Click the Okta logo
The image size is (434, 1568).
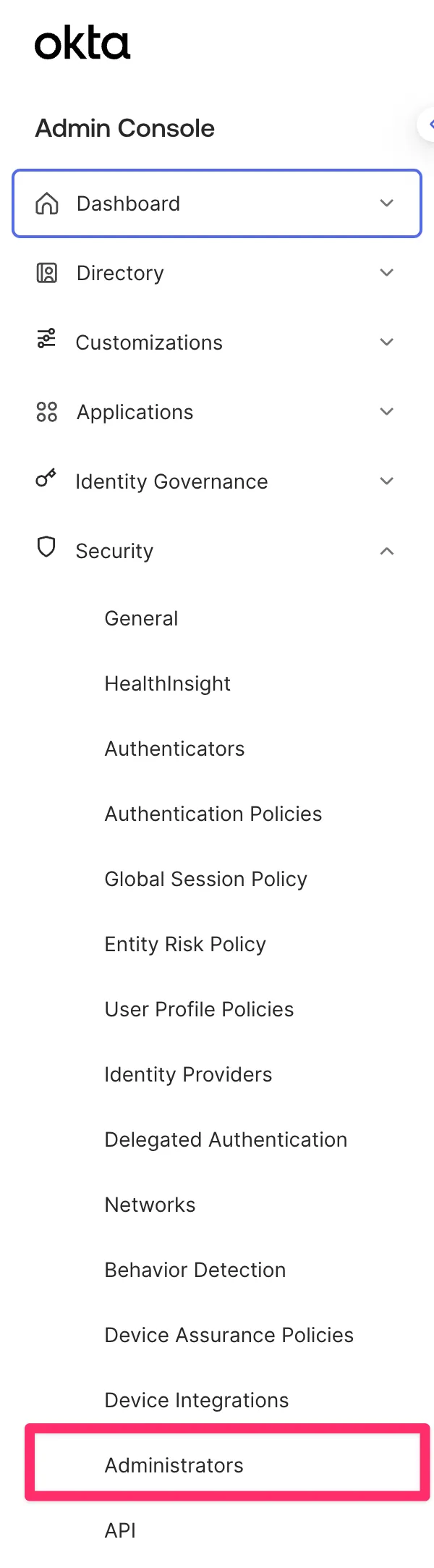[82, 43]
